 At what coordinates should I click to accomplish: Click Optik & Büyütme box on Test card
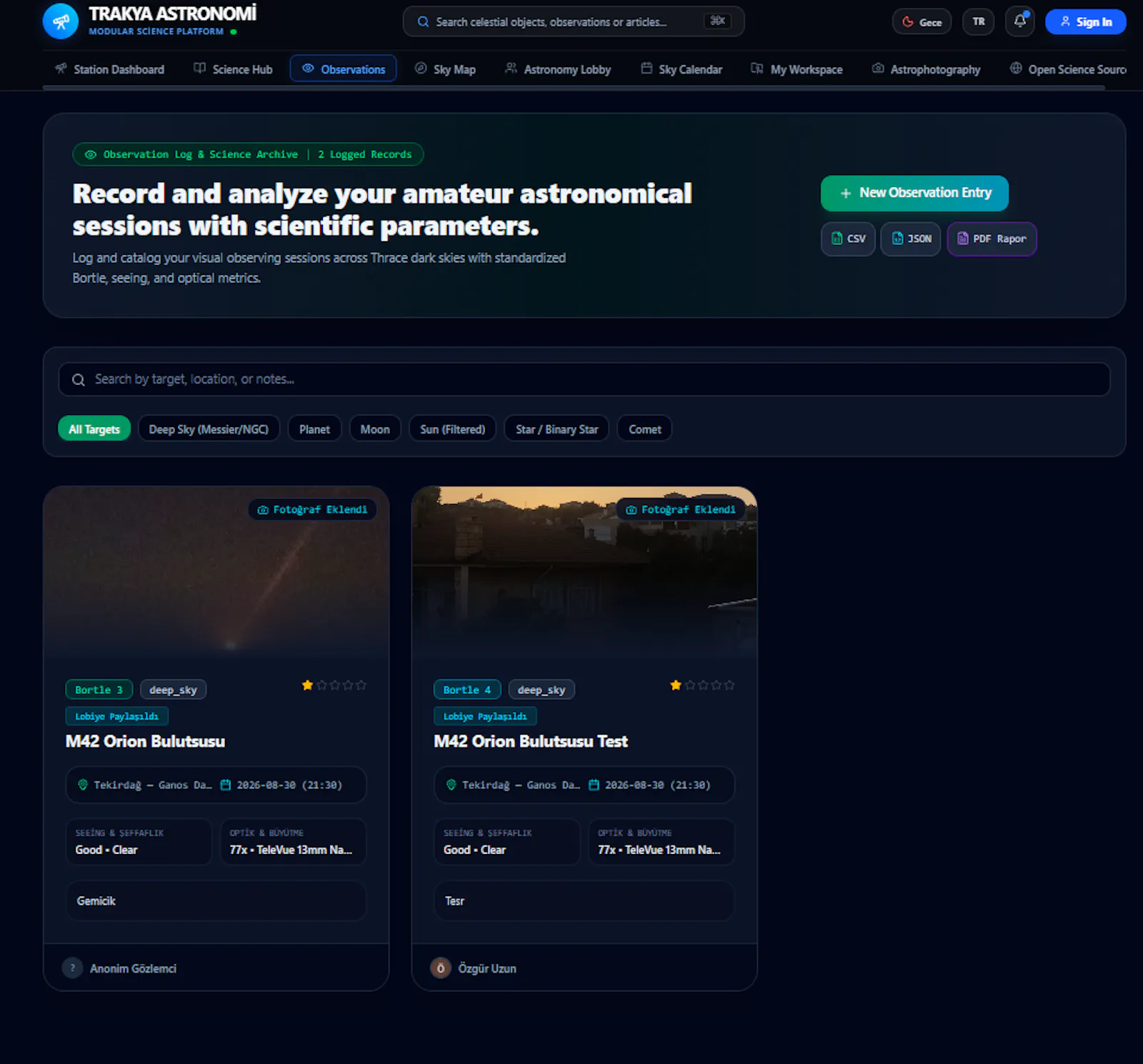[662, 842]
